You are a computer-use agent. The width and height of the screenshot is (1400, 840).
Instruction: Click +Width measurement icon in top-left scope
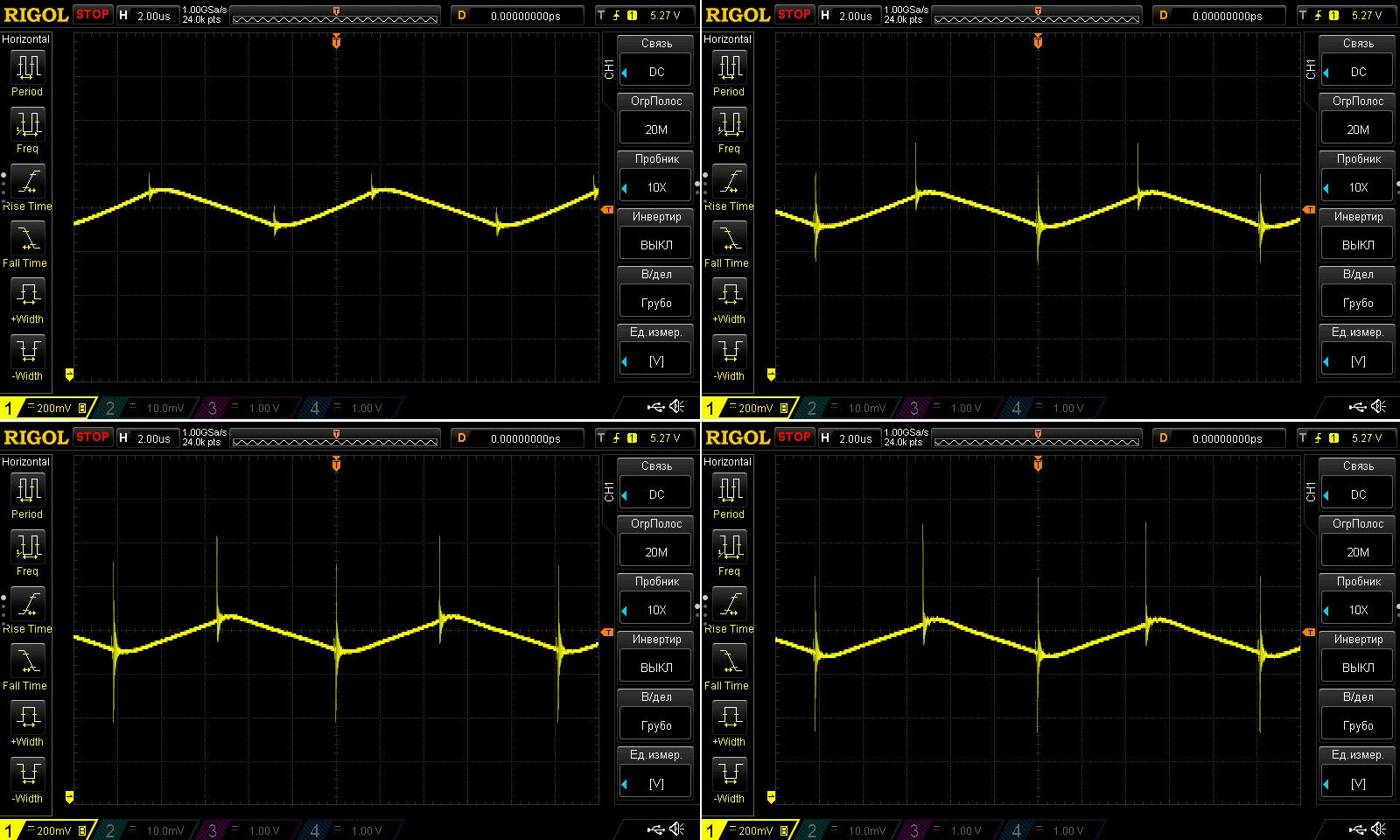coord(28,295)
